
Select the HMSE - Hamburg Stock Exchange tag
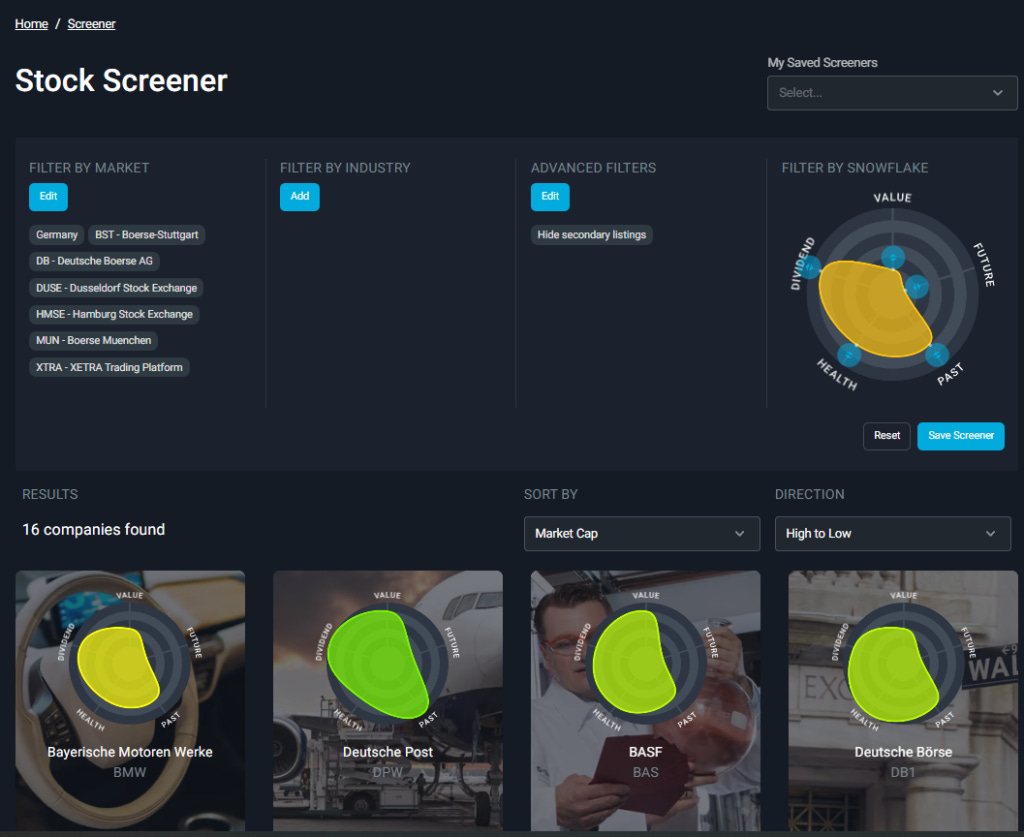114,314
